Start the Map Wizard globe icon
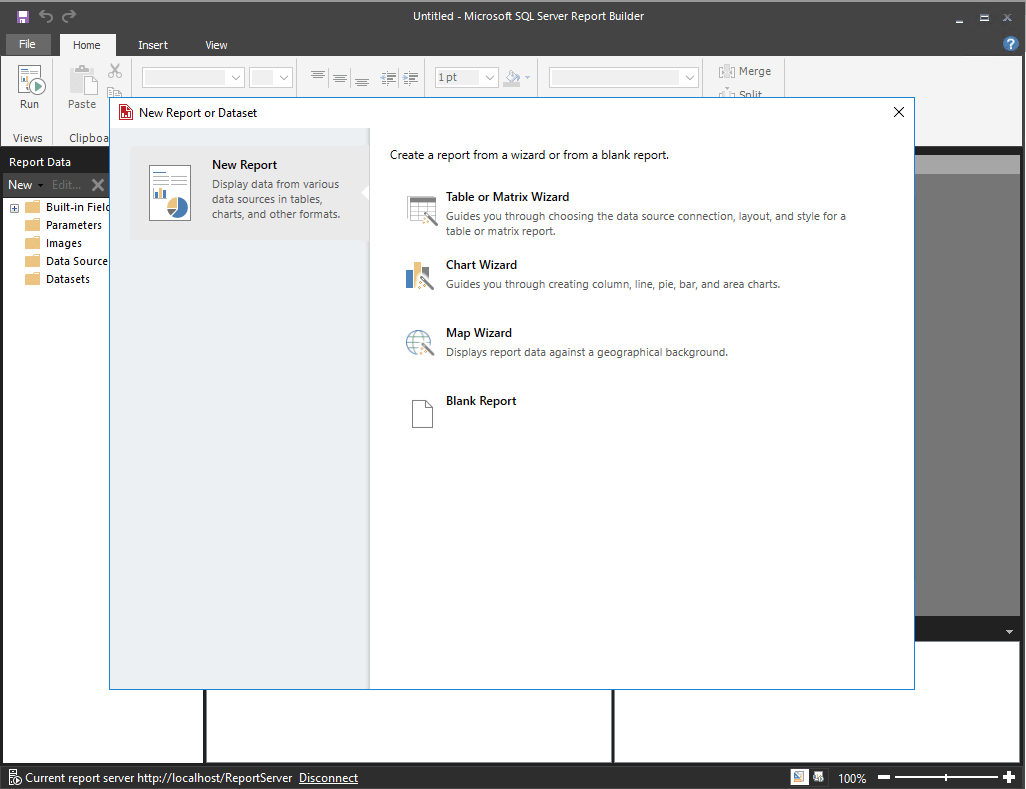Image resolution: width=1026 pixels, height=789 pixels. point(420,344)
